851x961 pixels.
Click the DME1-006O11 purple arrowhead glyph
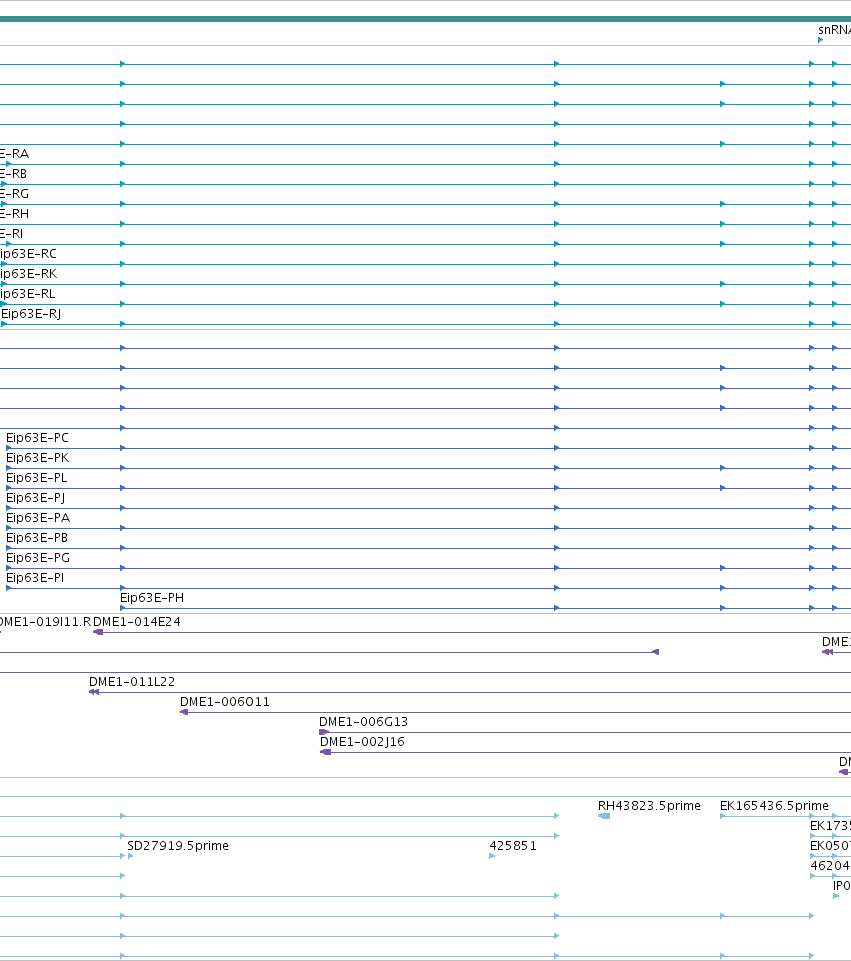tap(184, 712)
